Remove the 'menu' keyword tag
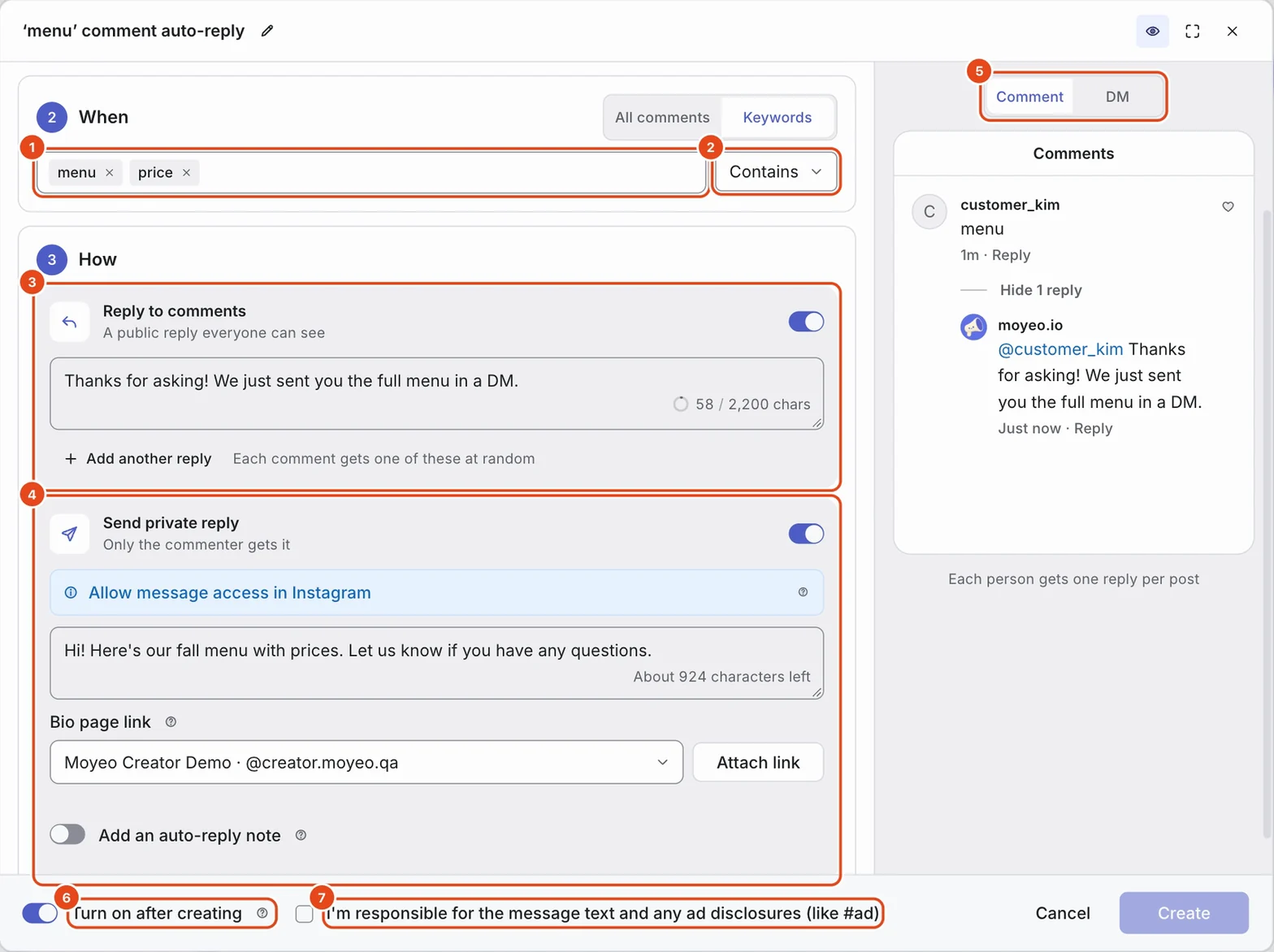Image resolution: width=1274 pixels, height=952 pixels. [x=110, y=172]
